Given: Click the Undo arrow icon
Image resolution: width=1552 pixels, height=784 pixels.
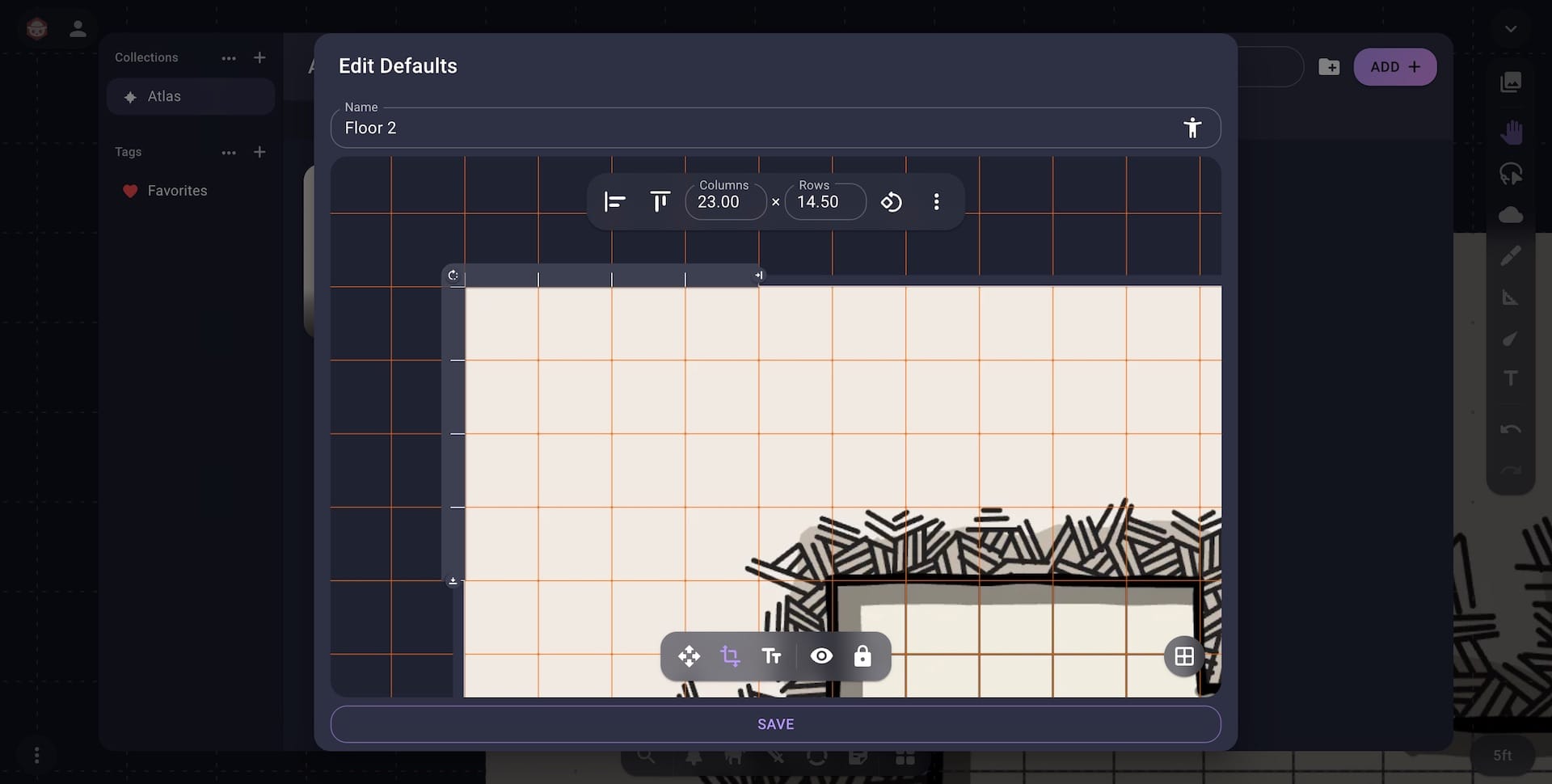Looking at the screenshot, I should (x=1511, y=429).
